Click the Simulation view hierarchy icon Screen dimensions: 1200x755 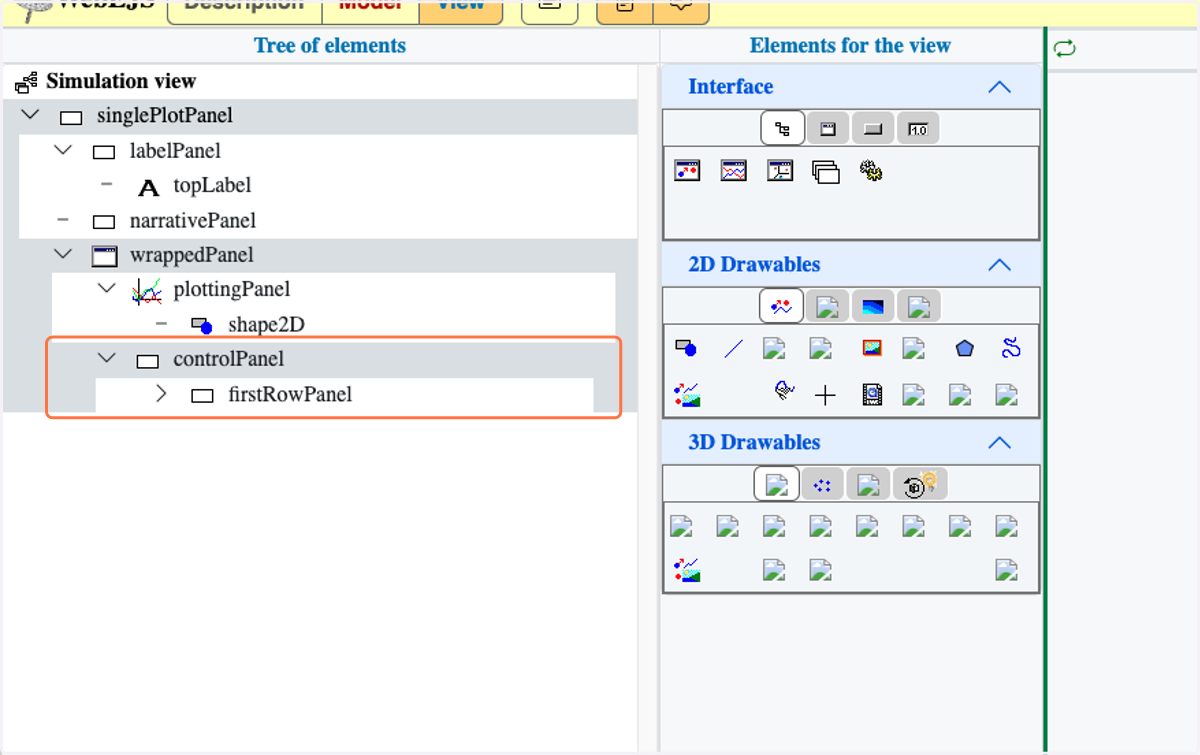26,82
